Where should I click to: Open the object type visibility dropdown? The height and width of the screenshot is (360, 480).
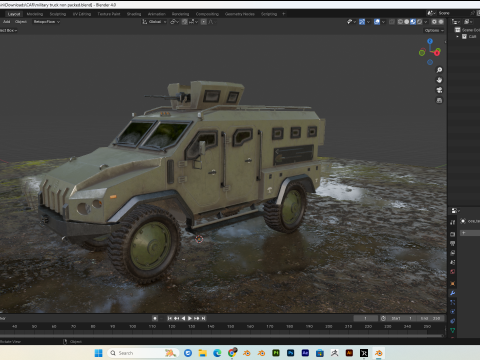point(351,22)
